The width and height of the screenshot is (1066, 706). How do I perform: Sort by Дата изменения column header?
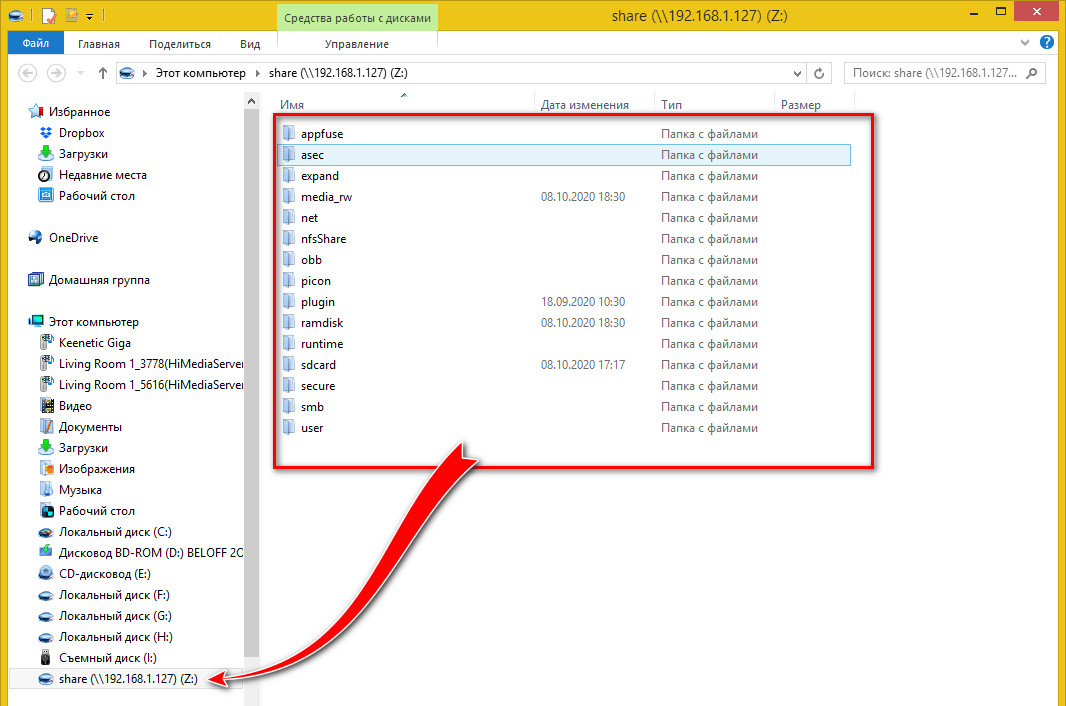[585, 105]
